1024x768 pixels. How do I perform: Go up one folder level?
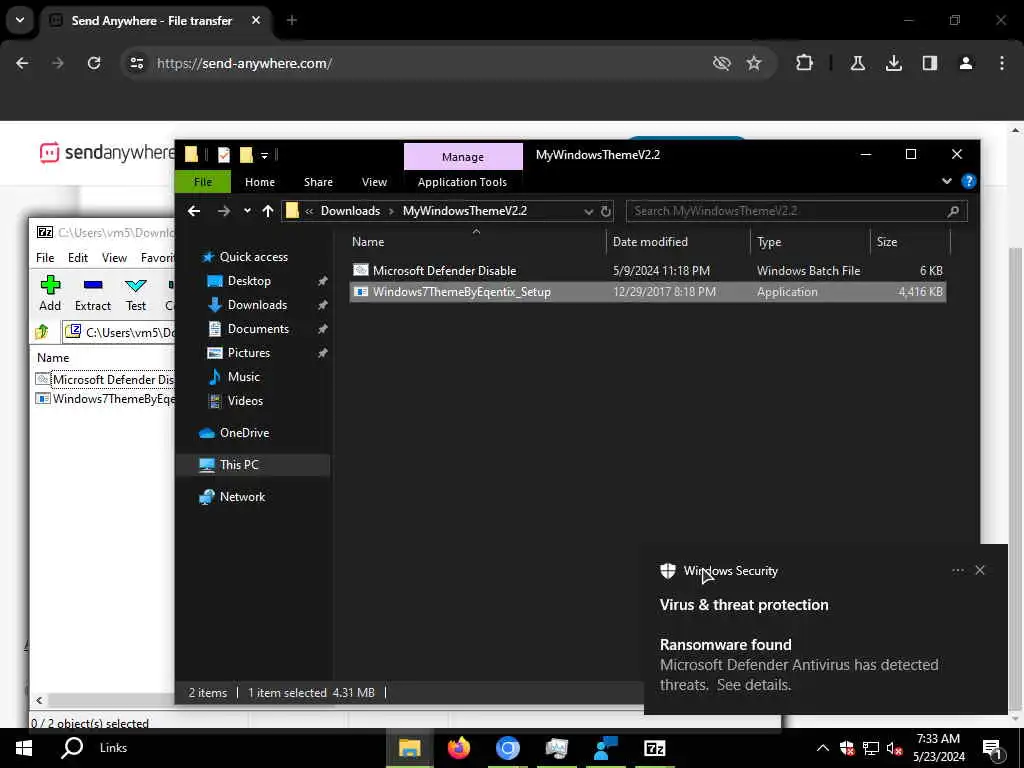pyautogui.click(x=268, y=211)
